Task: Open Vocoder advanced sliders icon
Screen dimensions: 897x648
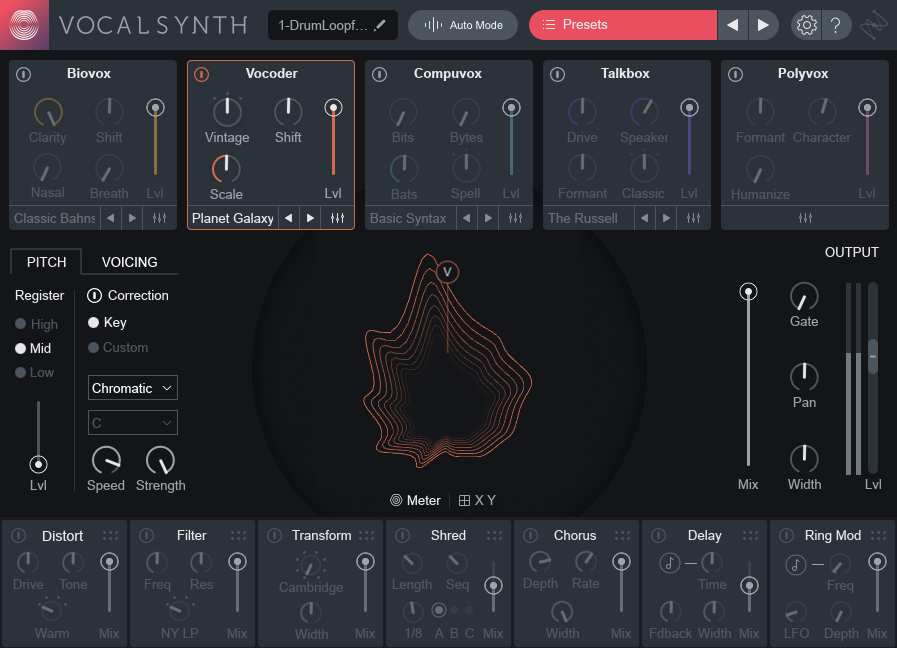Action: (338, 218)
